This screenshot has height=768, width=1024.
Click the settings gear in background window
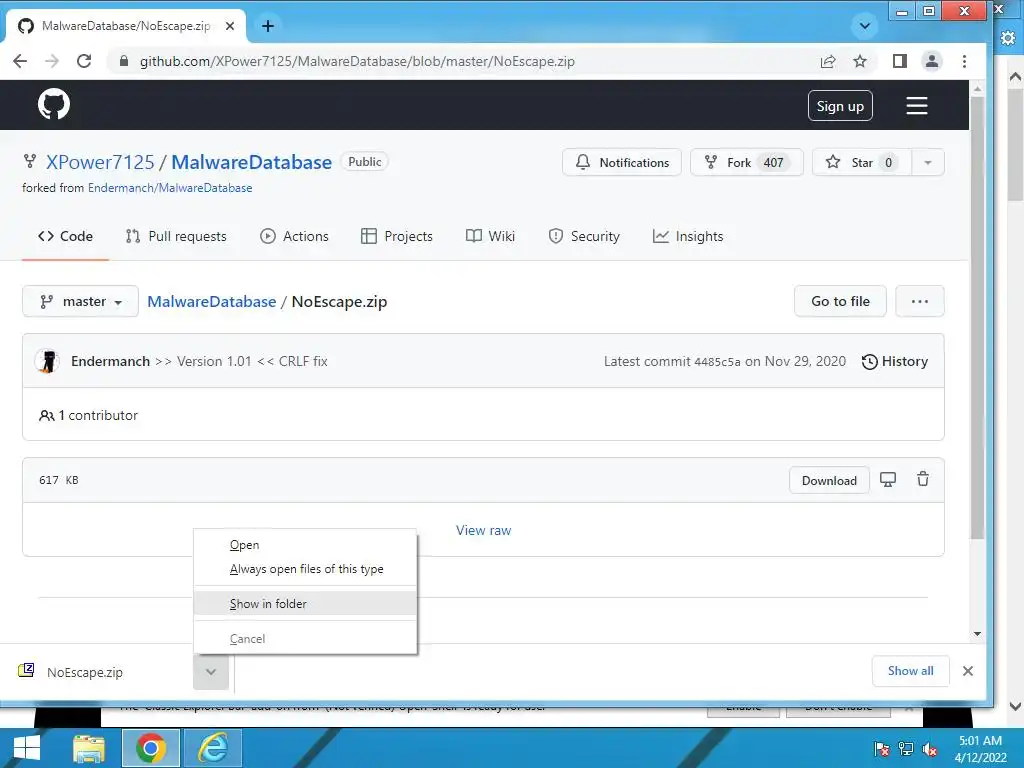click(1008, 38)
